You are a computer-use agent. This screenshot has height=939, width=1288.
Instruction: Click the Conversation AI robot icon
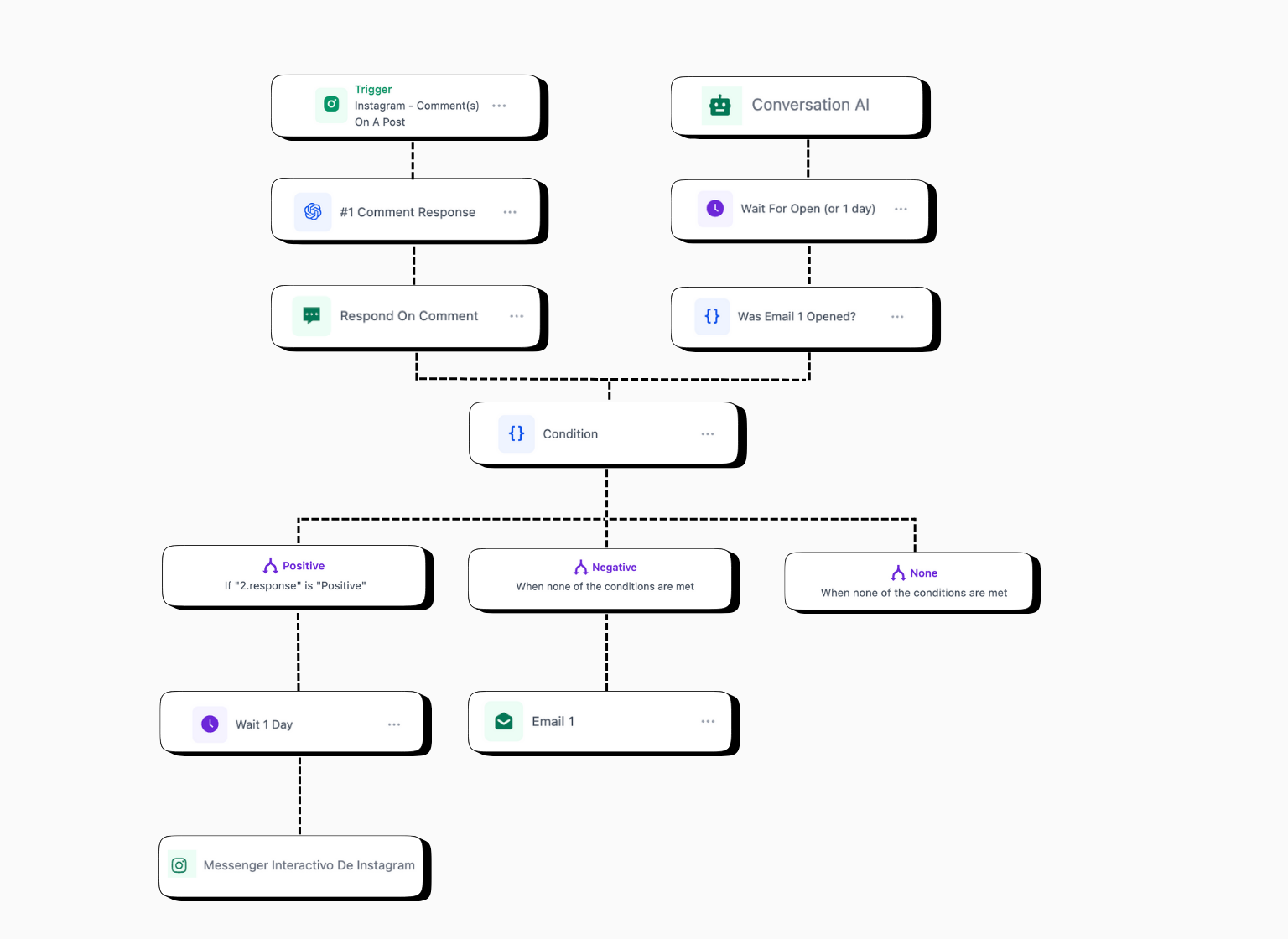click(720, 106)
